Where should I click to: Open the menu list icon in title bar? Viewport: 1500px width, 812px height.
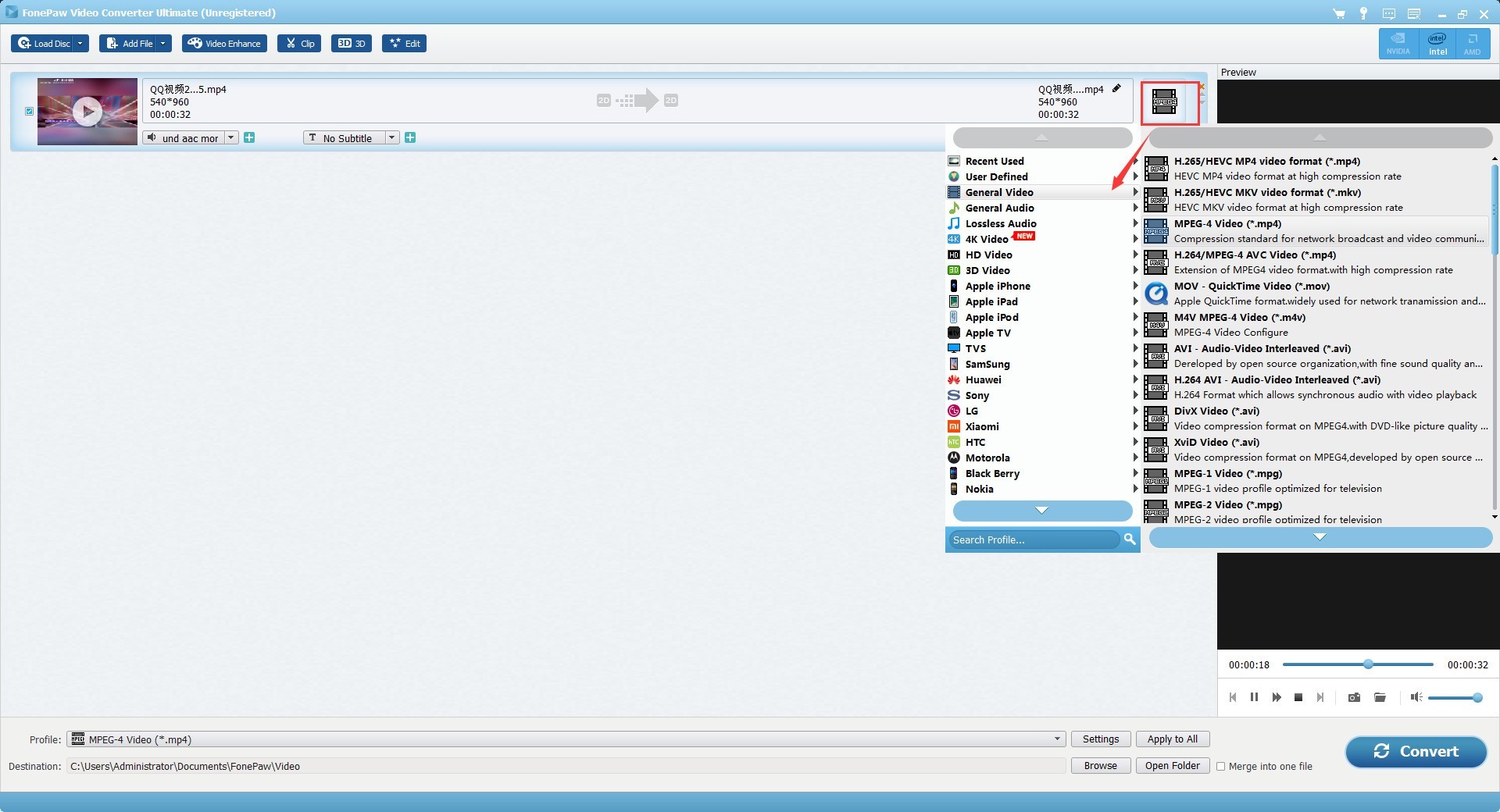(x=1413, y=13)
